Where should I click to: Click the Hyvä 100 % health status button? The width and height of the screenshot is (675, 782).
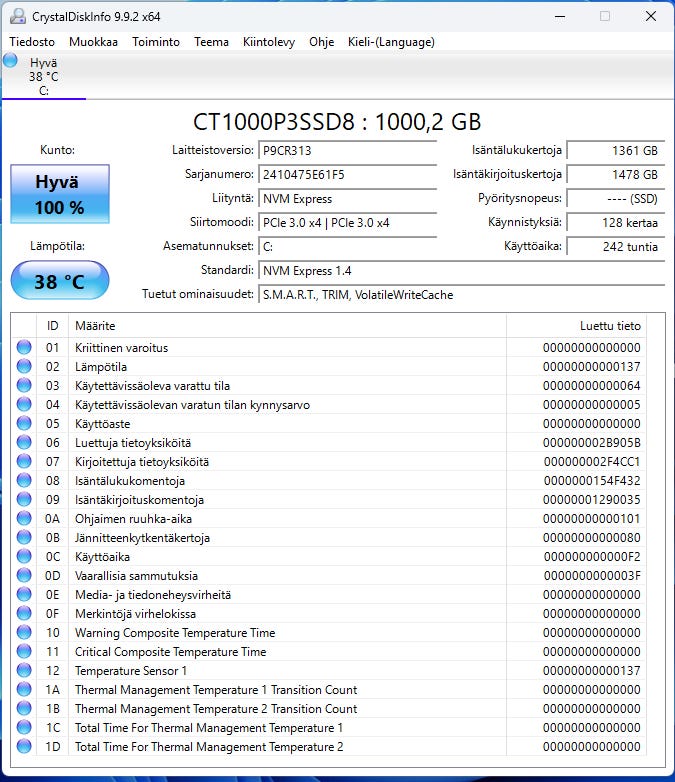coord(60,194)
